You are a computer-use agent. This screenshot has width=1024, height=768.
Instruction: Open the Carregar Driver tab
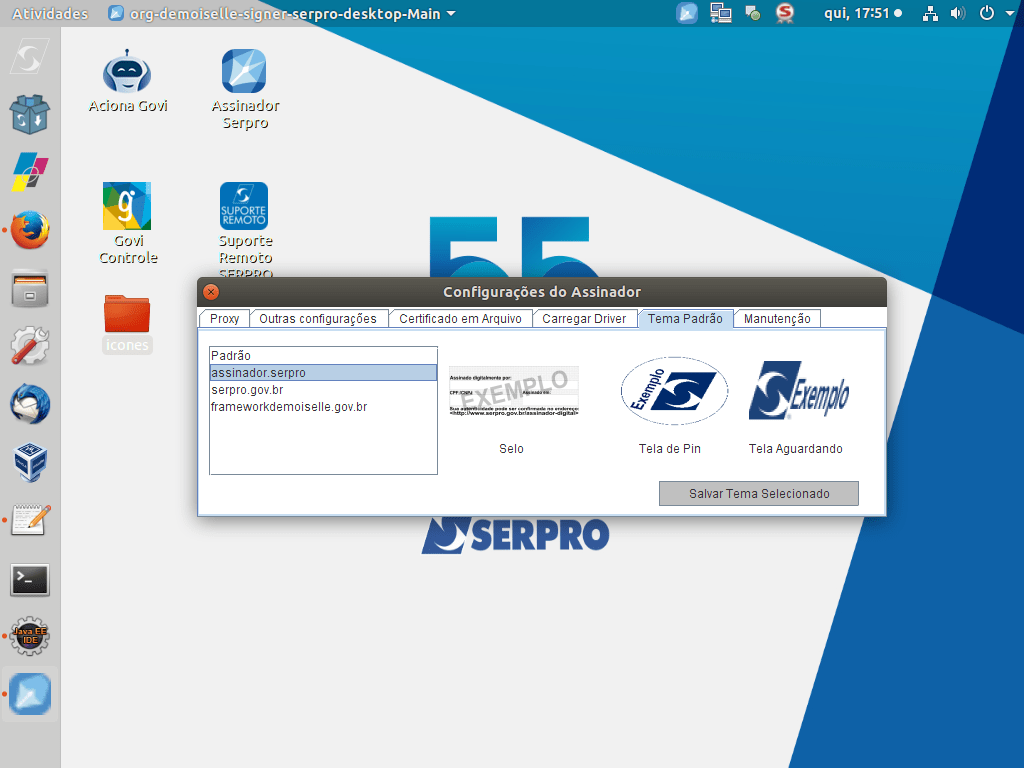[x=584, y=319]
